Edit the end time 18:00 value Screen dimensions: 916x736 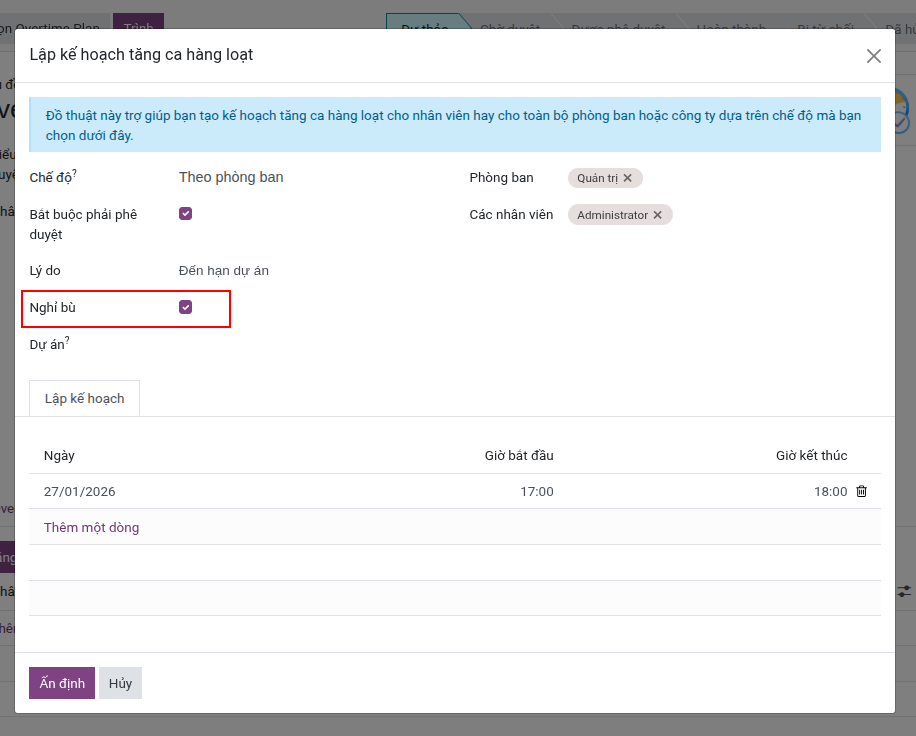tap(831, 491)
